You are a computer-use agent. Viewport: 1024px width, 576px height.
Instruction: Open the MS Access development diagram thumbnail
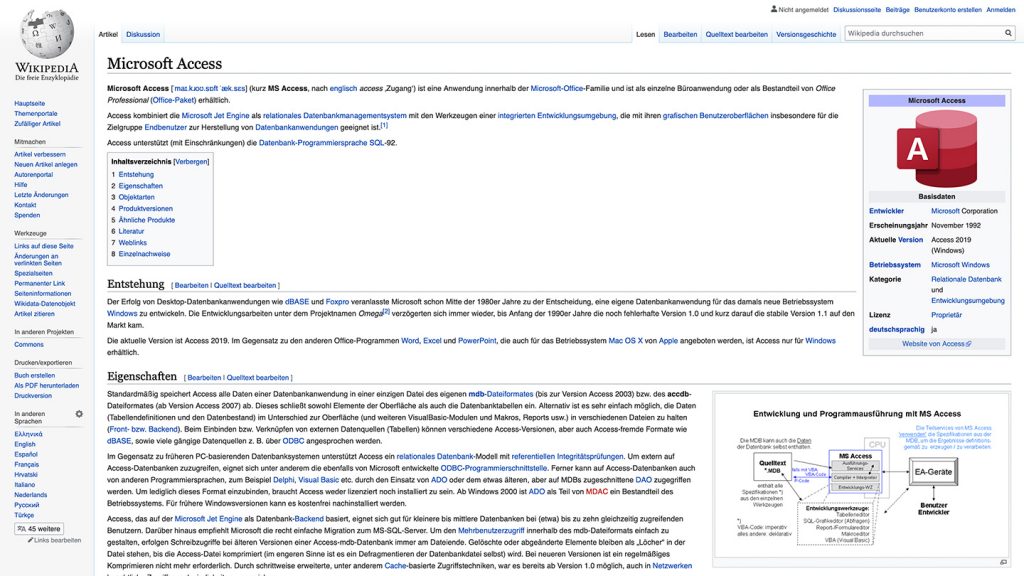pos(861,477)
